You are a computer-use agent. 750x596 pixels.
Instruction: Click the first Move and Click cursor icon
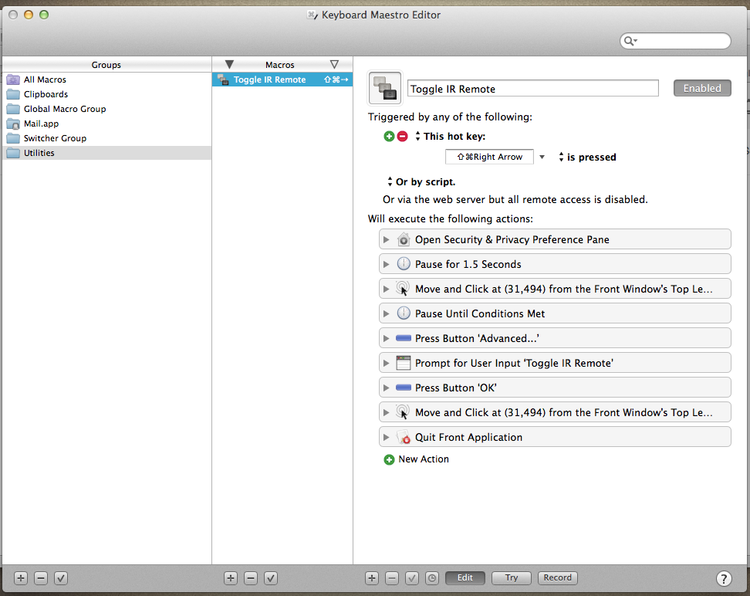(x=403, y=288)
